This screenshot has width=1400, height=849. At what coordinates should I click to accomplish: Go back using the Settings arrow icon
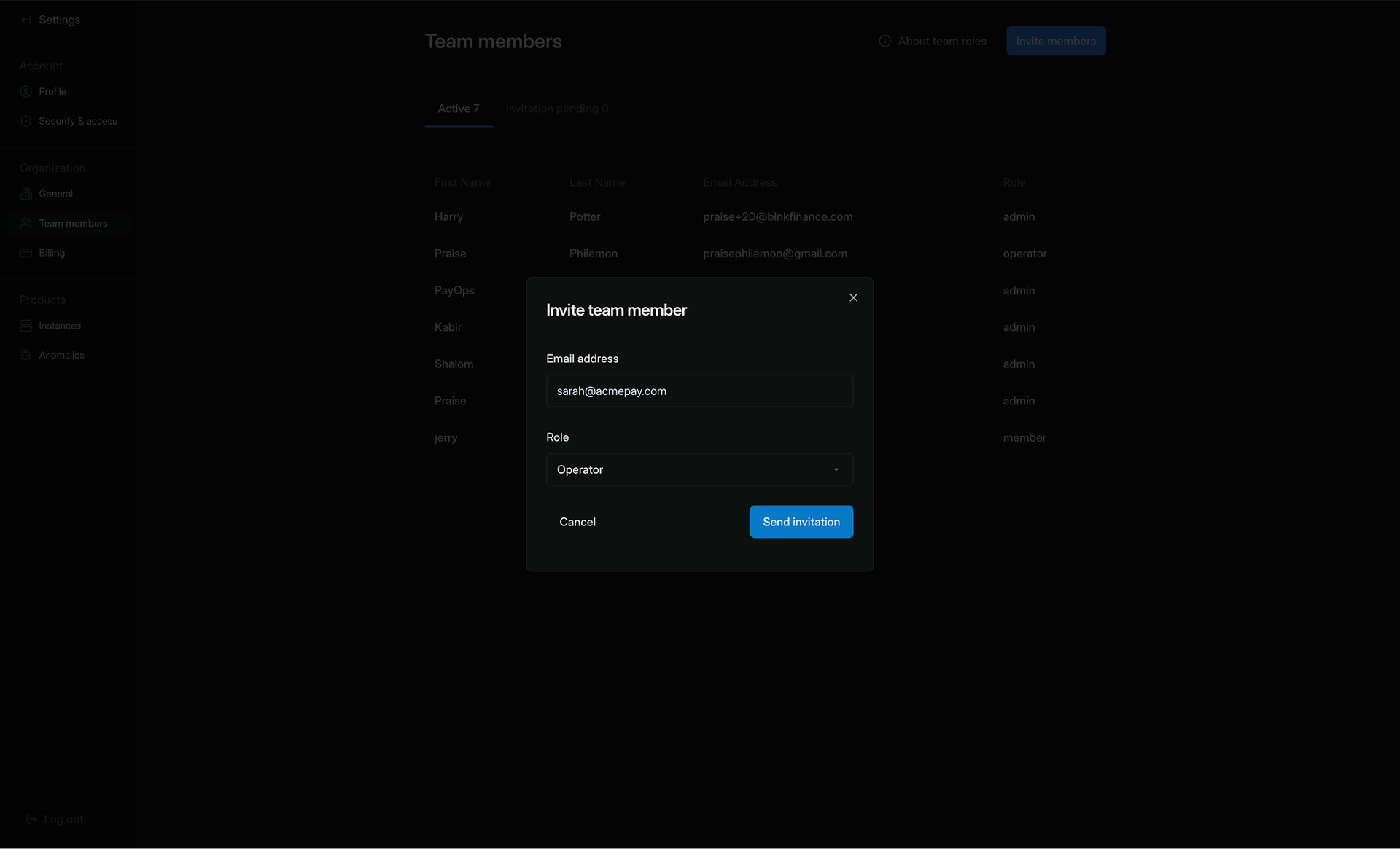(26, 20)
